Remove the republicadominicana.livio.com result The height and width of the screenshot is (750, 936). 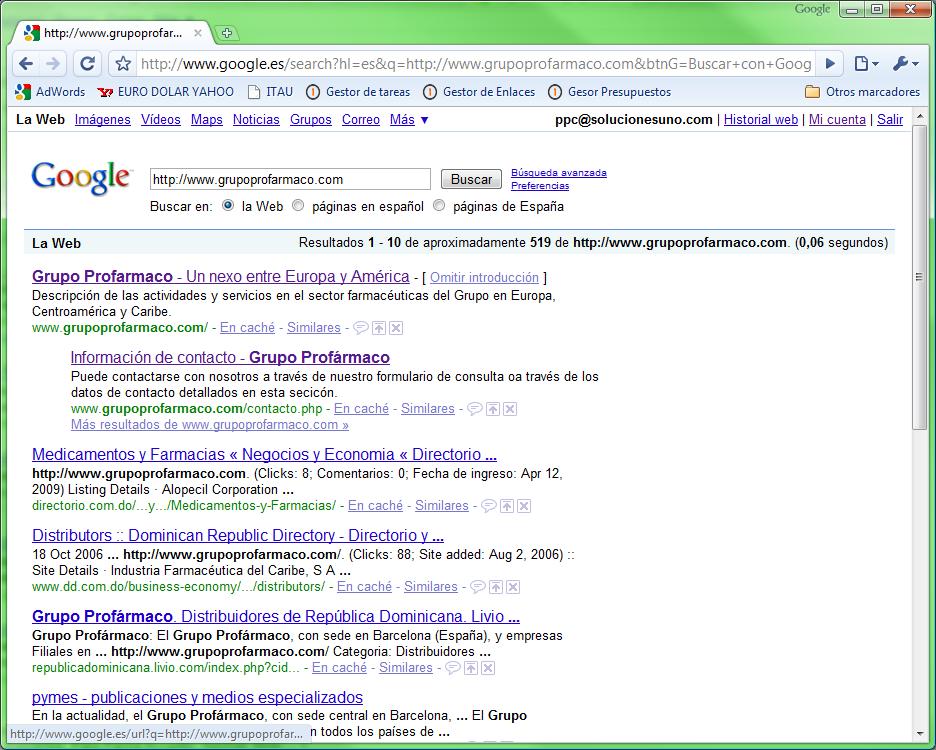488,668
